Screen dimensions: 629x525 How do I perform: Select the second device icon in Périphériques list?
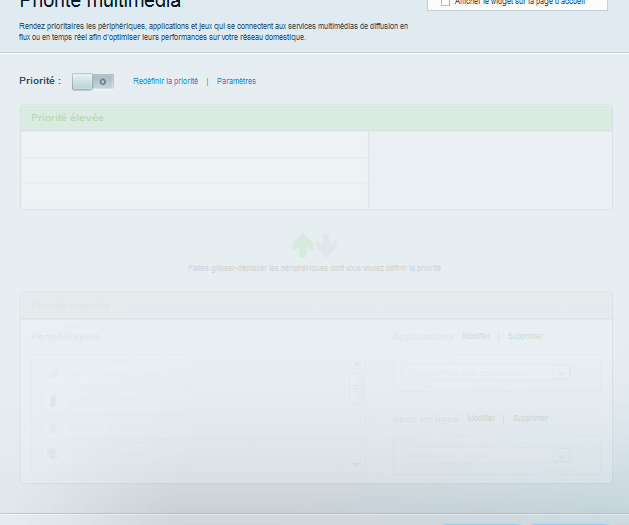[x=53, y=401]
